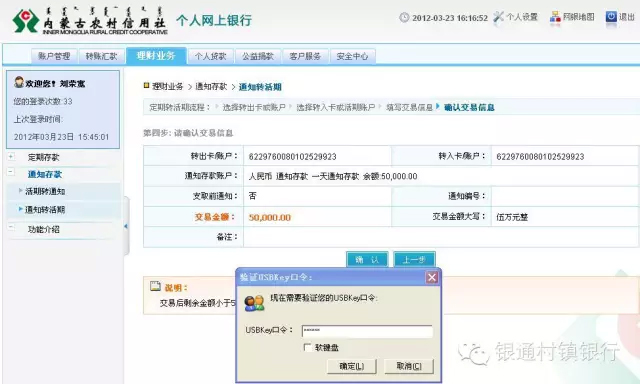Click the clock icon beside date

click(404, 18)
